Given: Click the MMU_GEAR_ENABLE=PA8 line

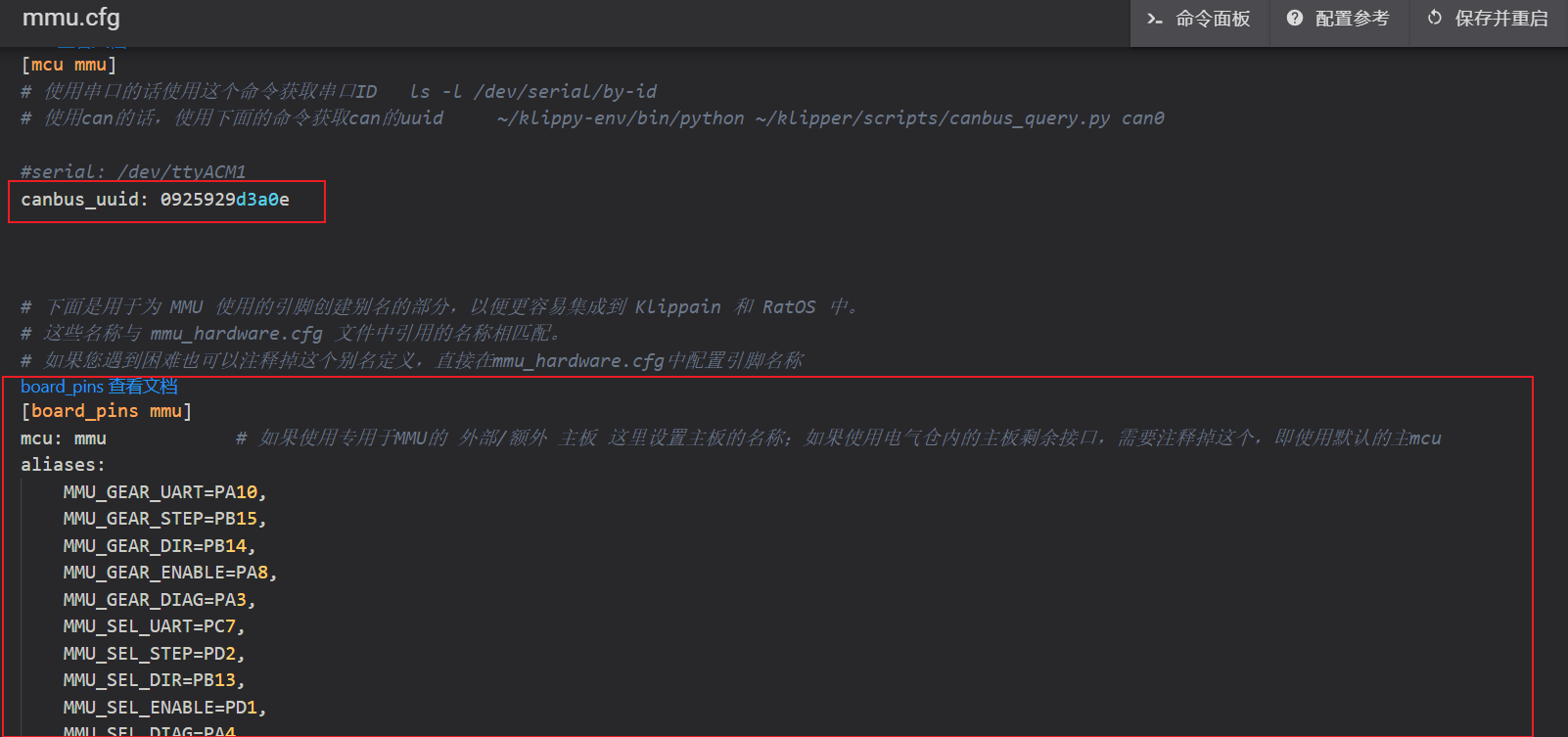Looking at the screenshot, I should coord(170,573).
